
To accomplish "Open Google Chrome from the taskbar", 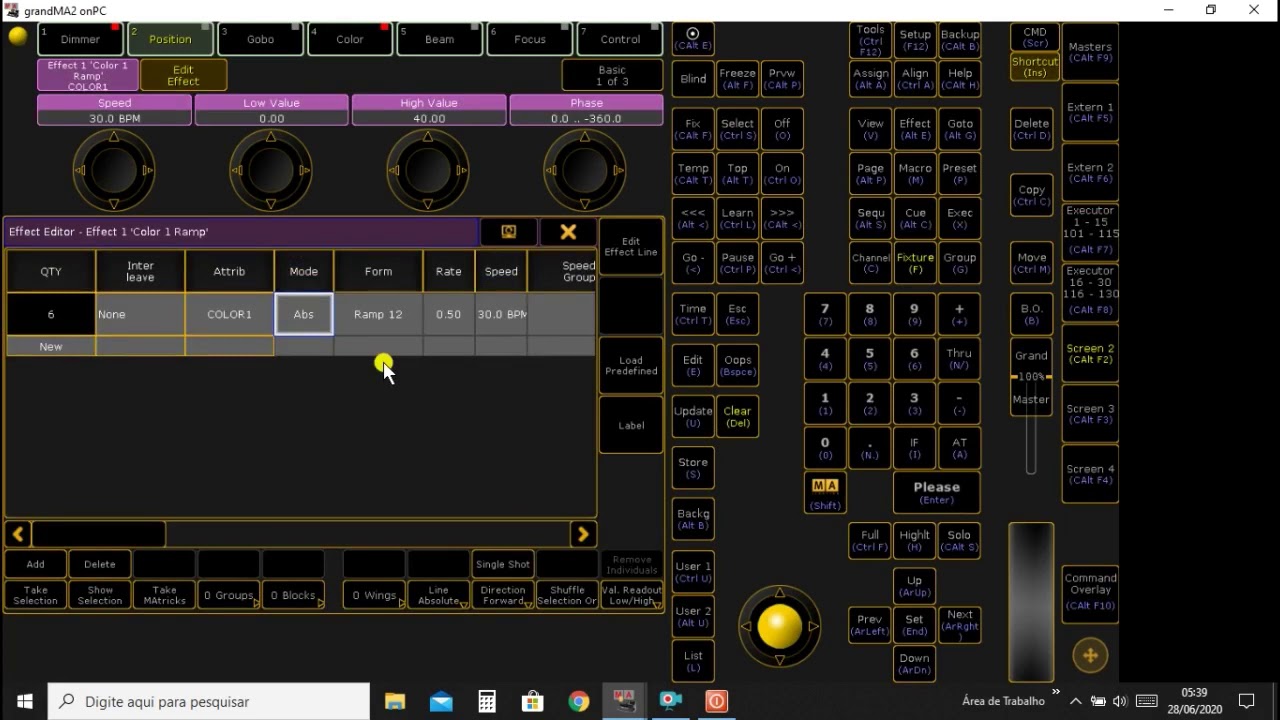I will click(x=579, y=701).
